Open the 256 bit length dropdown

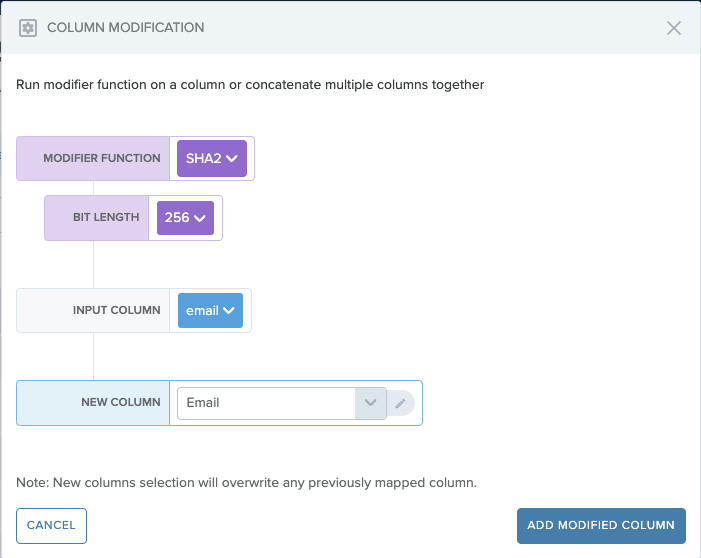(x=185, y=218)
